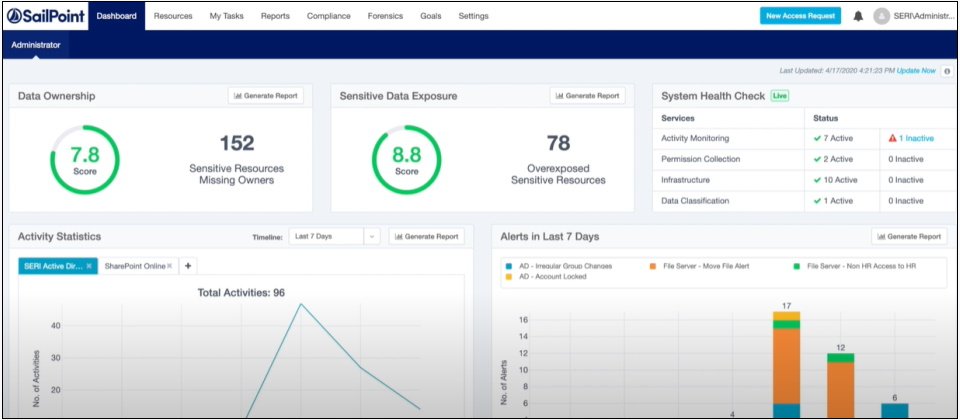This screenshot has height=420, width=960.
Task: Generate Report for Activity Statistics
Action: (x=427, y=236)
